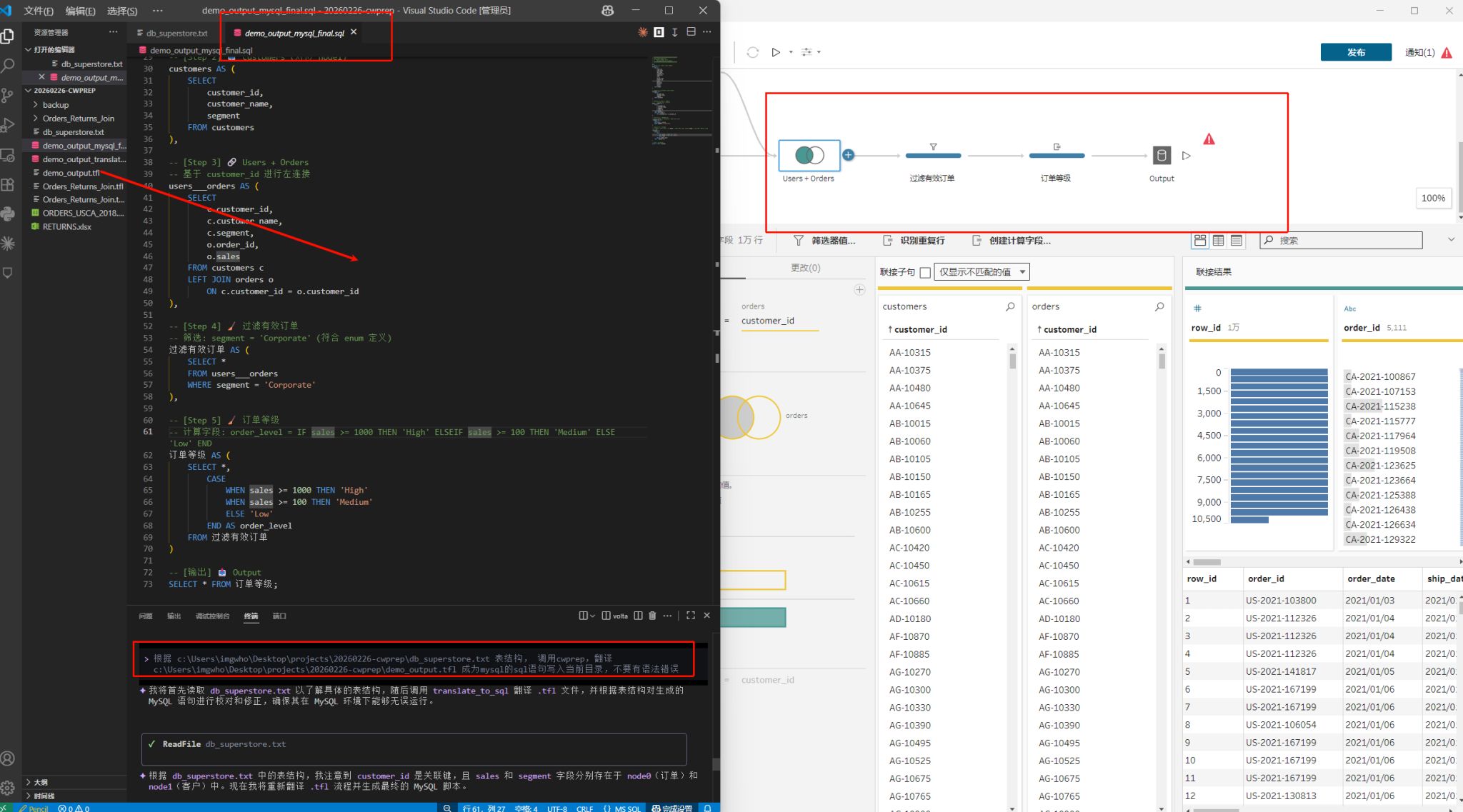Toggle 仅显示不匹配的值 checkbox in join clause

coord(925,272)
